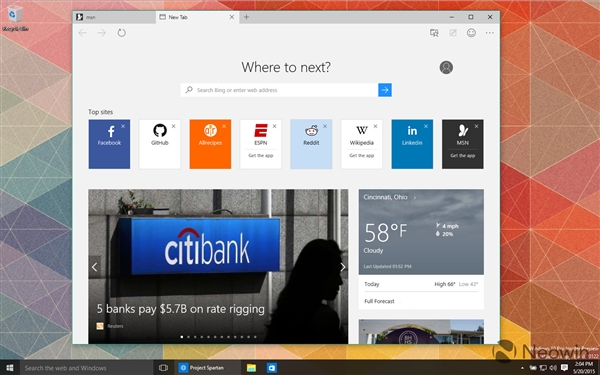Send feedback via the smiley icon

[471, 33]
